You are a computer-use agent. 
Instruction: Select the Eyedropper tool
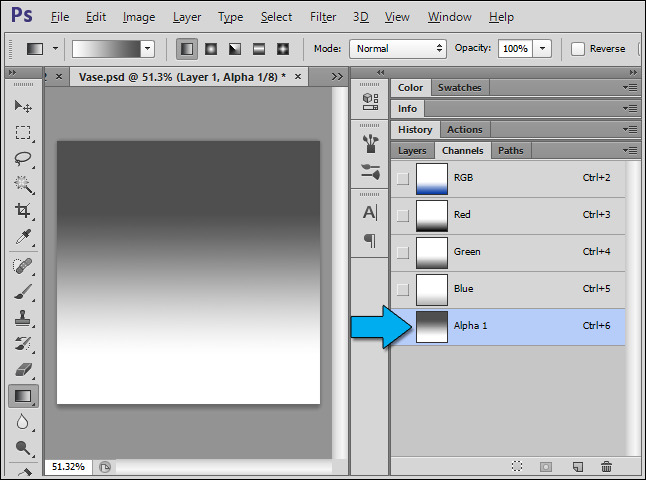(23, 236)
